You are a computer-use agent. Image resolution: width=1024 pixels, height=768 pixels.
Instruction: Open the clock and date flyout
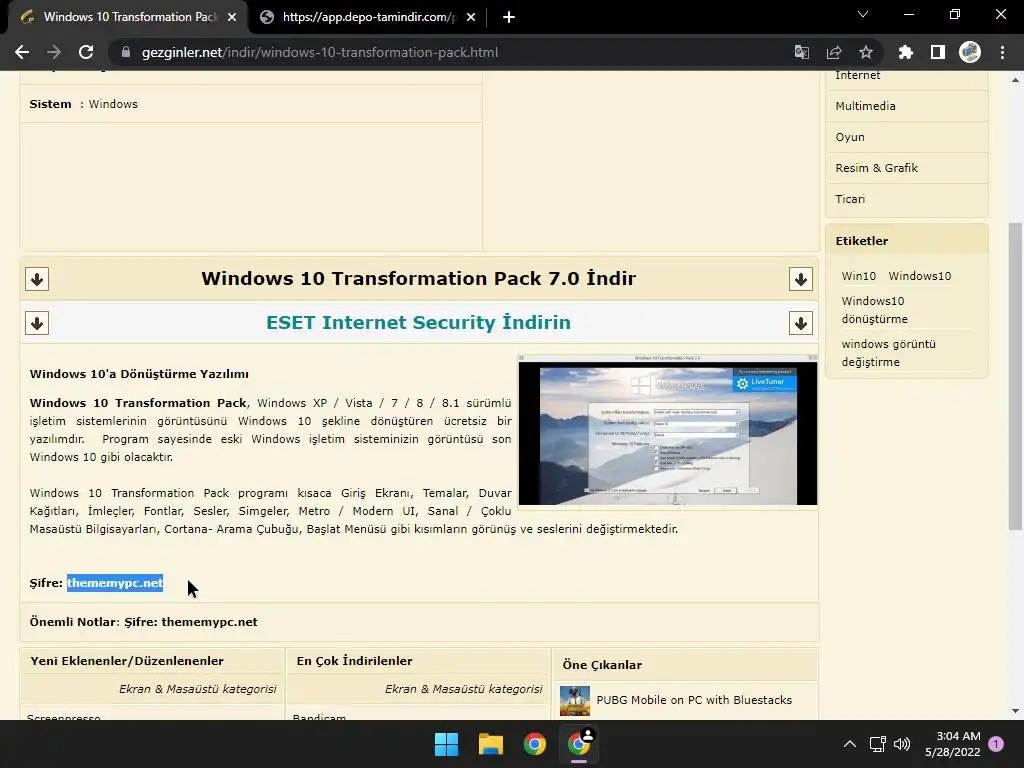(952, 744)
